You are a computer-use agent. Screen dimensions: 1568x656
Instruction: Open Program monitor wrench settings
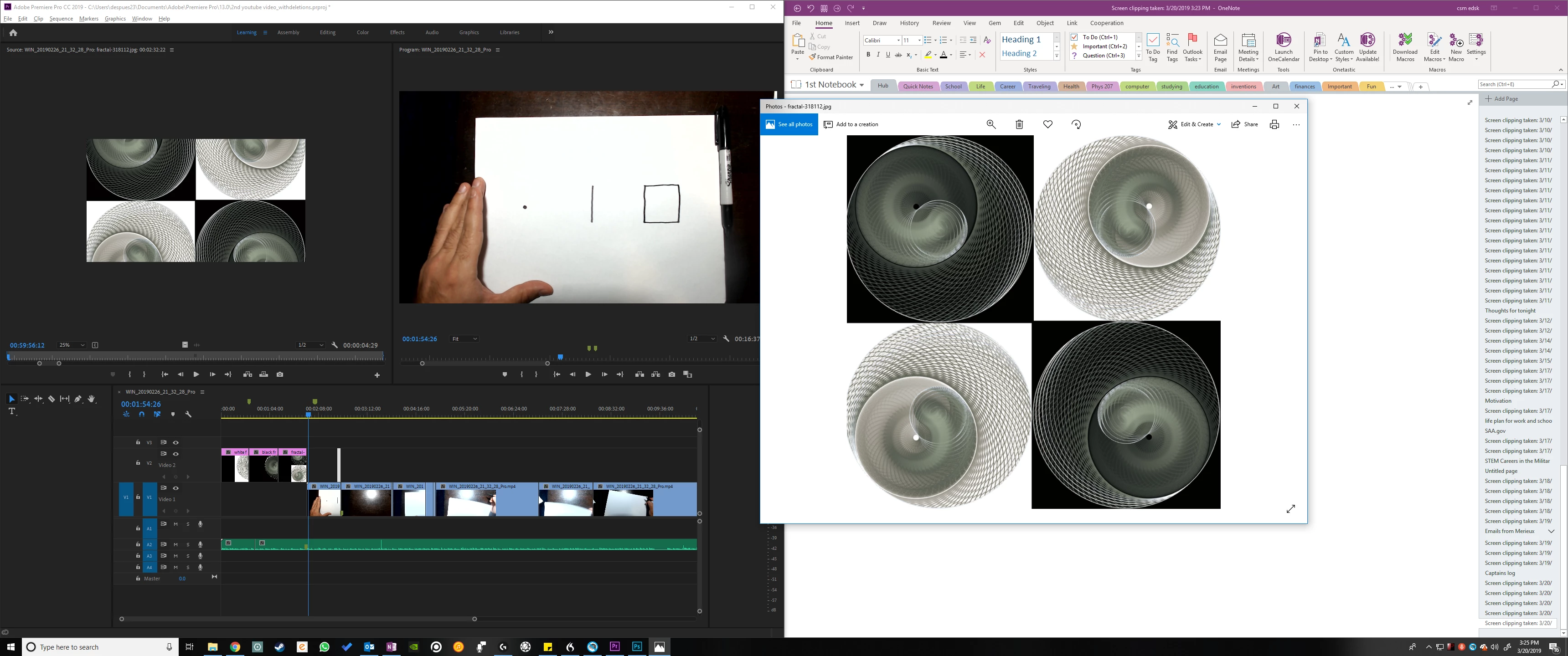(x=726, y=338)
